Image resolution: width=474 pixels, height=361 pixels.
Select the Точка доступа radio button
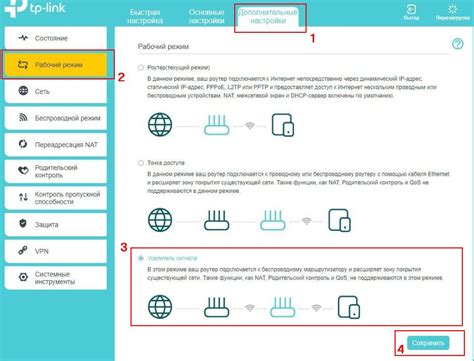[141, 163]
